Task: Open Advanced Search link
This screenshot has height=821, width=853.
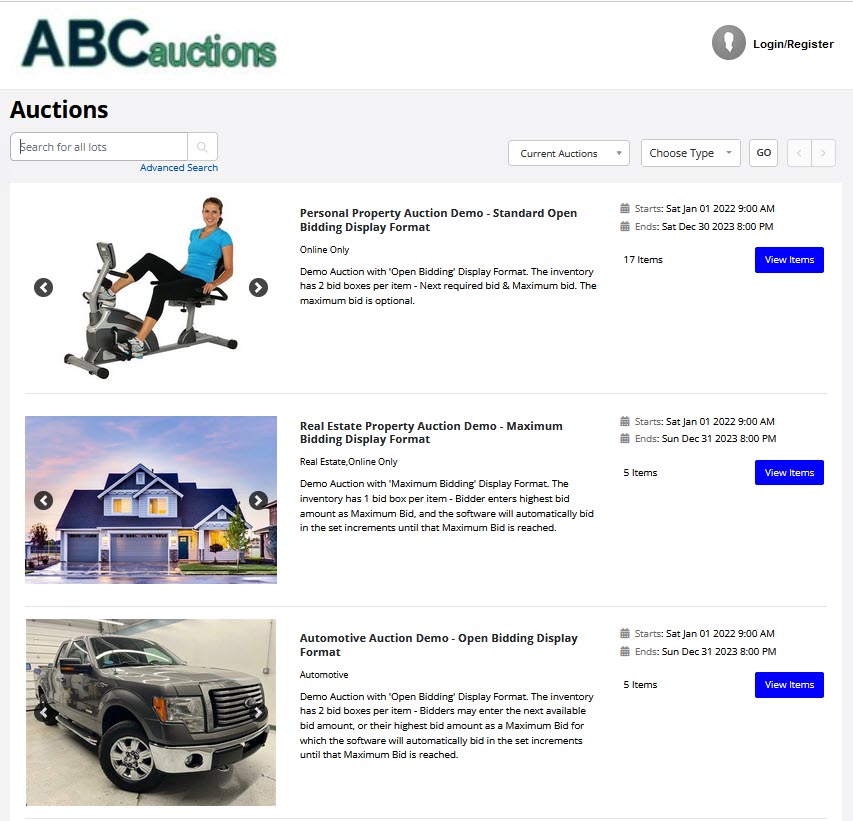Action: (x=179, y=168)
